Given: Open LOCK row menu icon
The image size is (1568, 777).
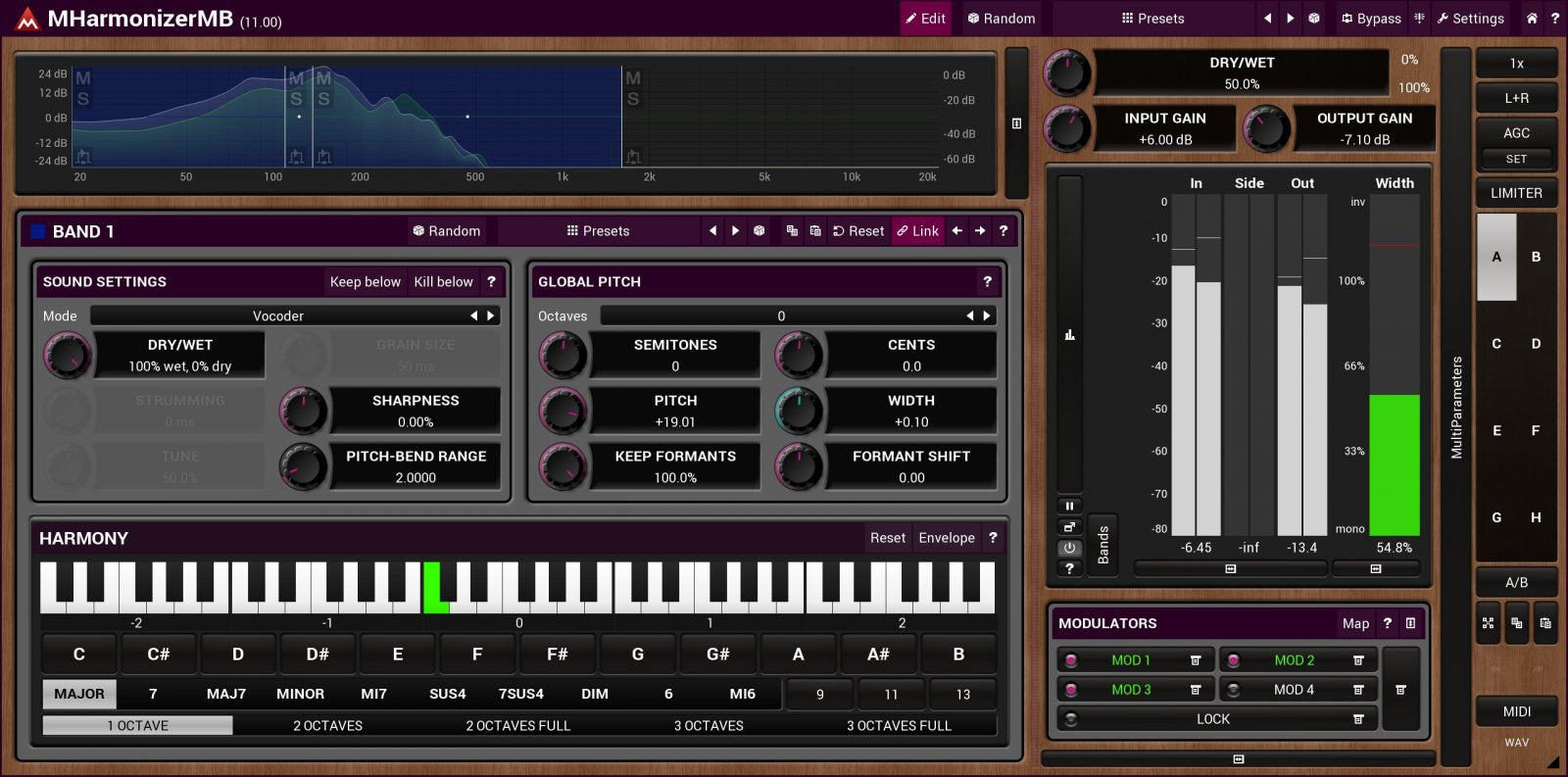Looking at the screenshot, I should (1358, 719).
